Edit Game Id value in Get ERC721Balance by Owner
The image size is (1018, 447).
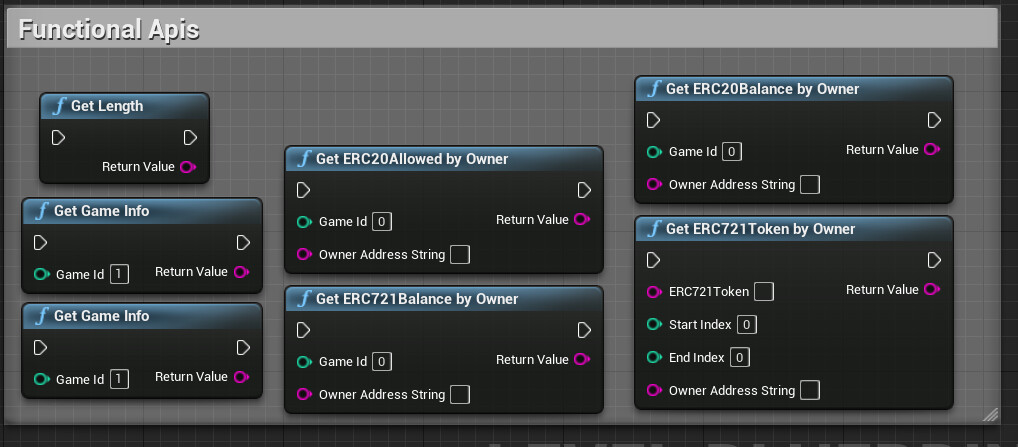click(382, 362)
